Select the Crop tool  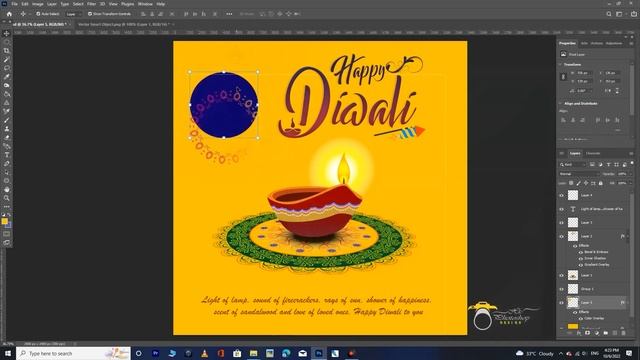(x=7, y=51)
